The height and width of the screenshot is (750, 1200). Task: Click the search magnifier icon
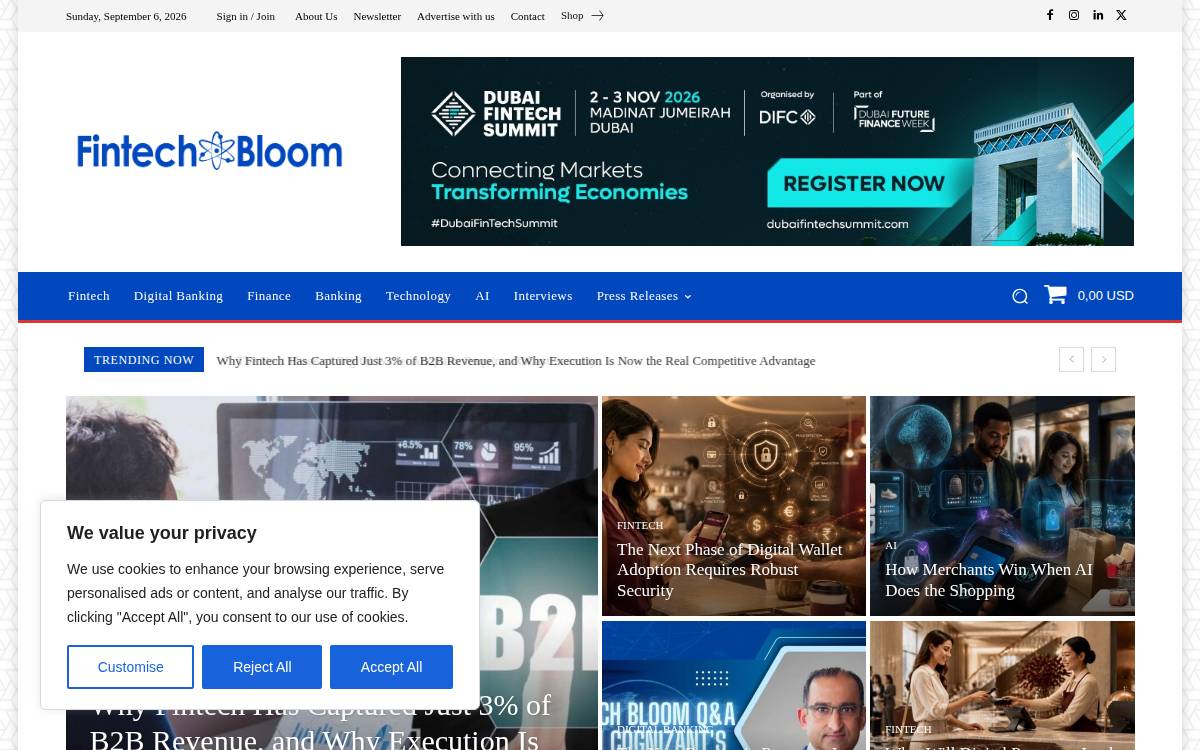(x=1020, y=296)
